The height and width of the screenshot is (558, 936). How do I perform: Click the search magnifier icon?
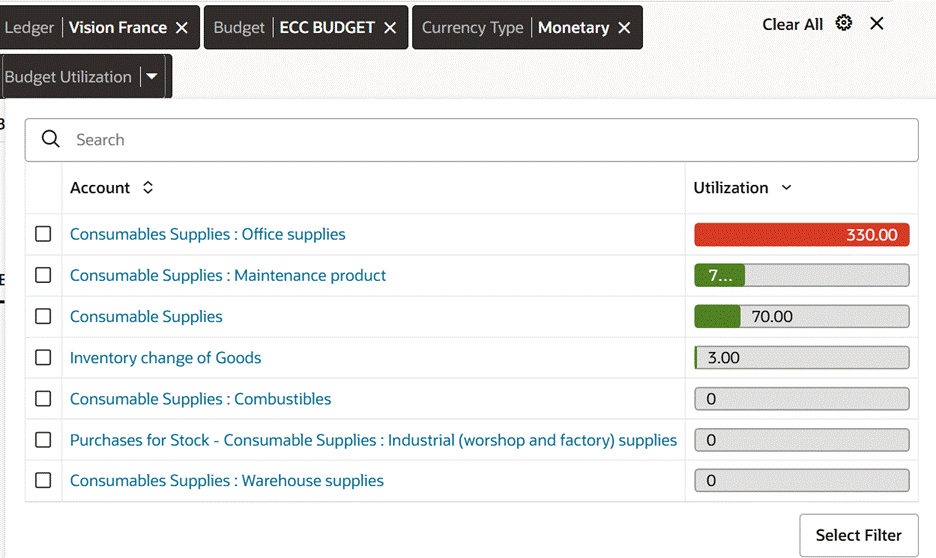[x=51, y=140]
